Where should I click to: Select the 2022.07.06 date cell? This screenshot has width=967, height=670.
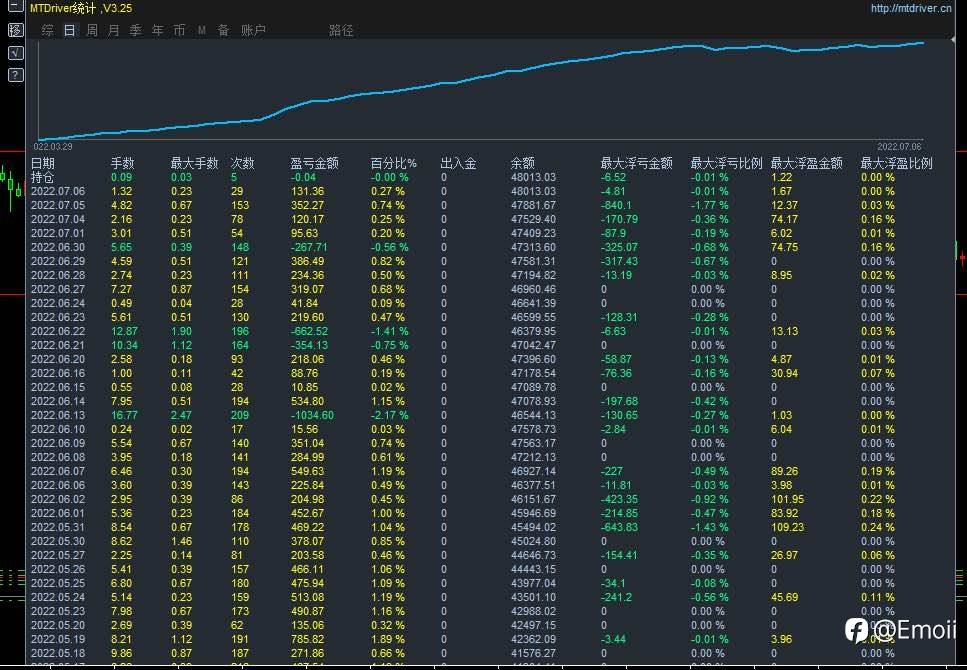pyautogui.click(x=58, y=191)
